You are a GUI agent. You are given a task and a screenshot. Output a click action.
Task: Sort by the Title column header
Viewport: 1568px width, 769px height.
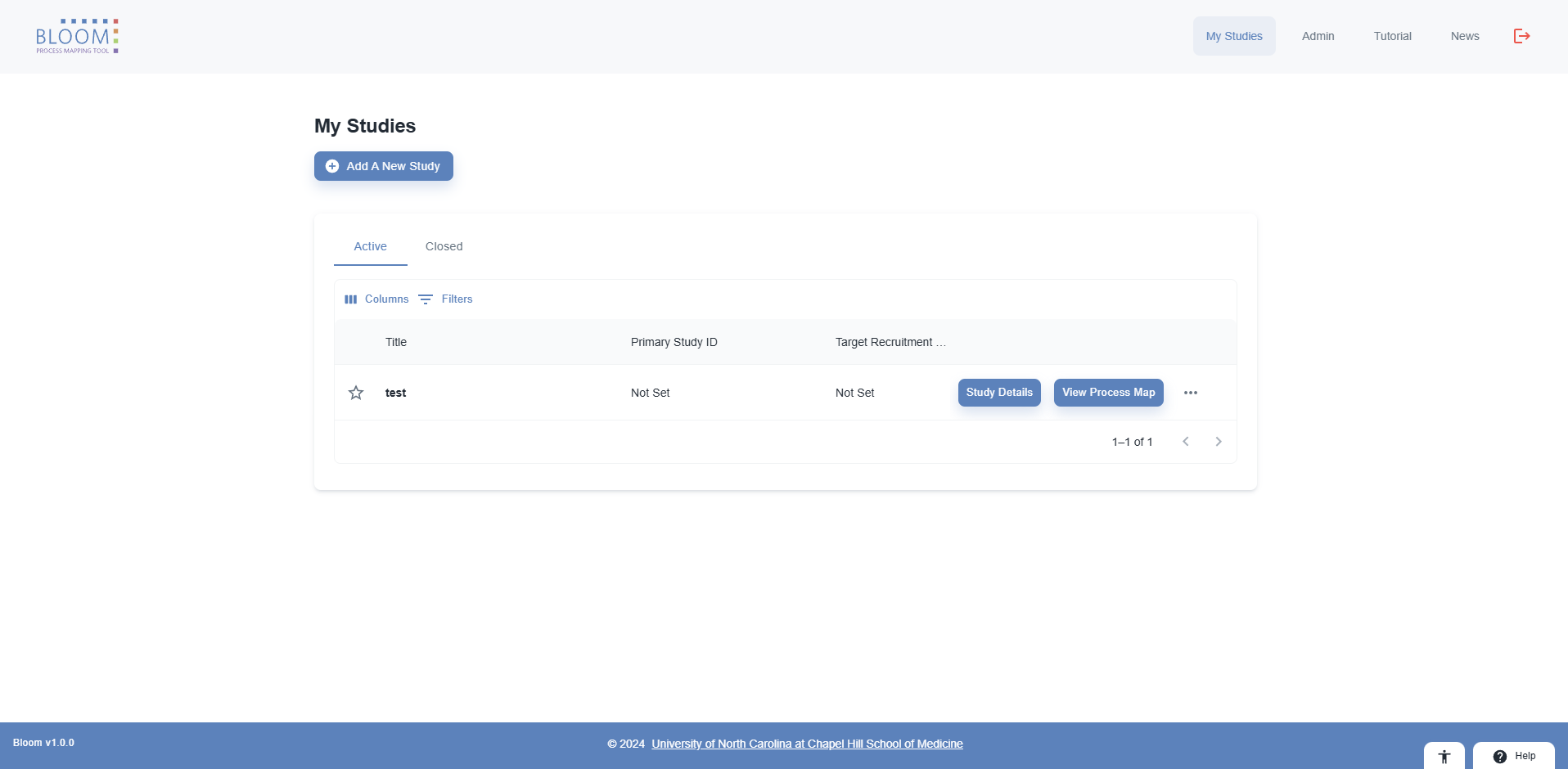[x=396, y=342]
